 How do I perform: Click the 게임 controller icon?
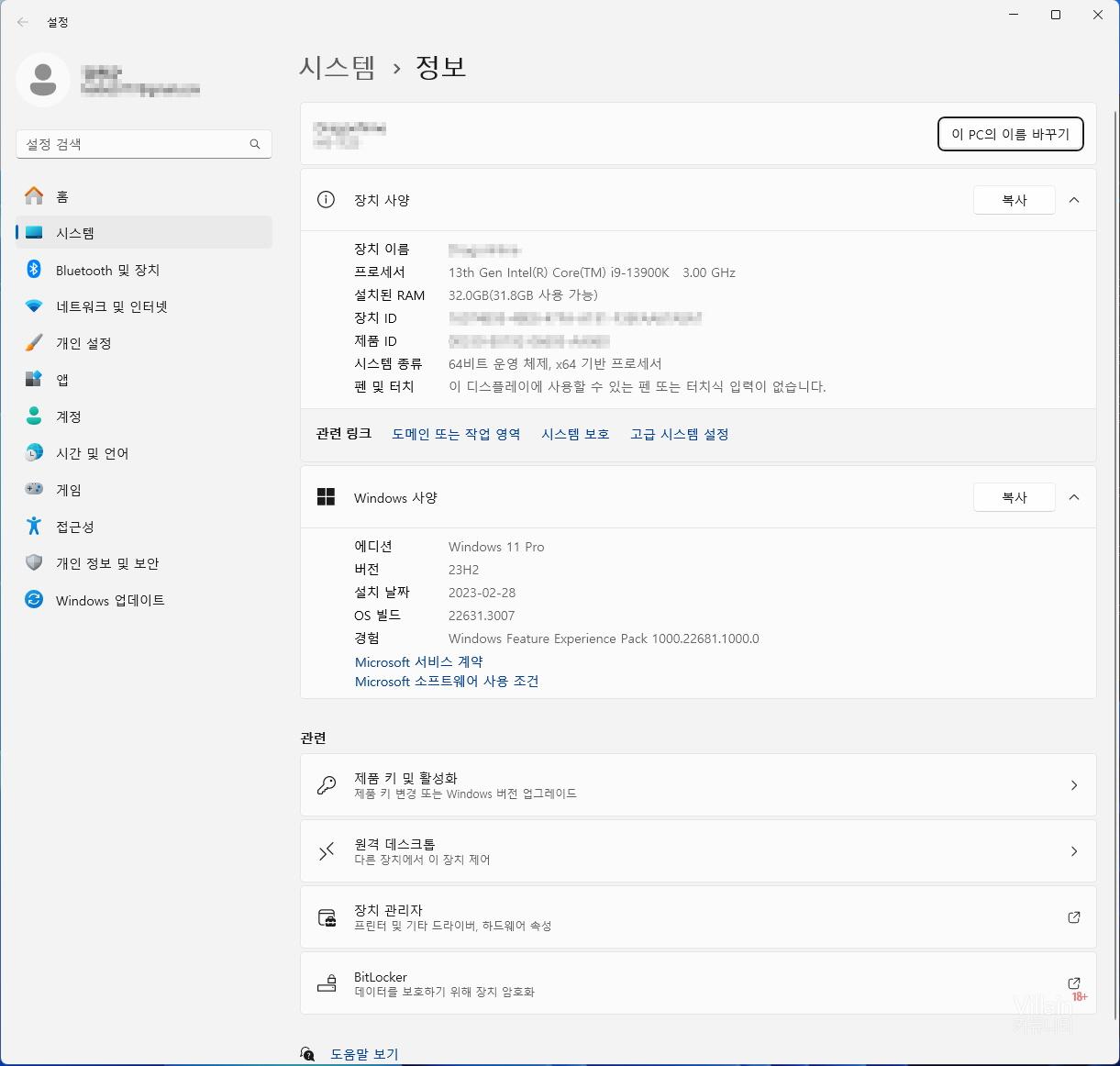pyautogui.click(x=34, y=490)
